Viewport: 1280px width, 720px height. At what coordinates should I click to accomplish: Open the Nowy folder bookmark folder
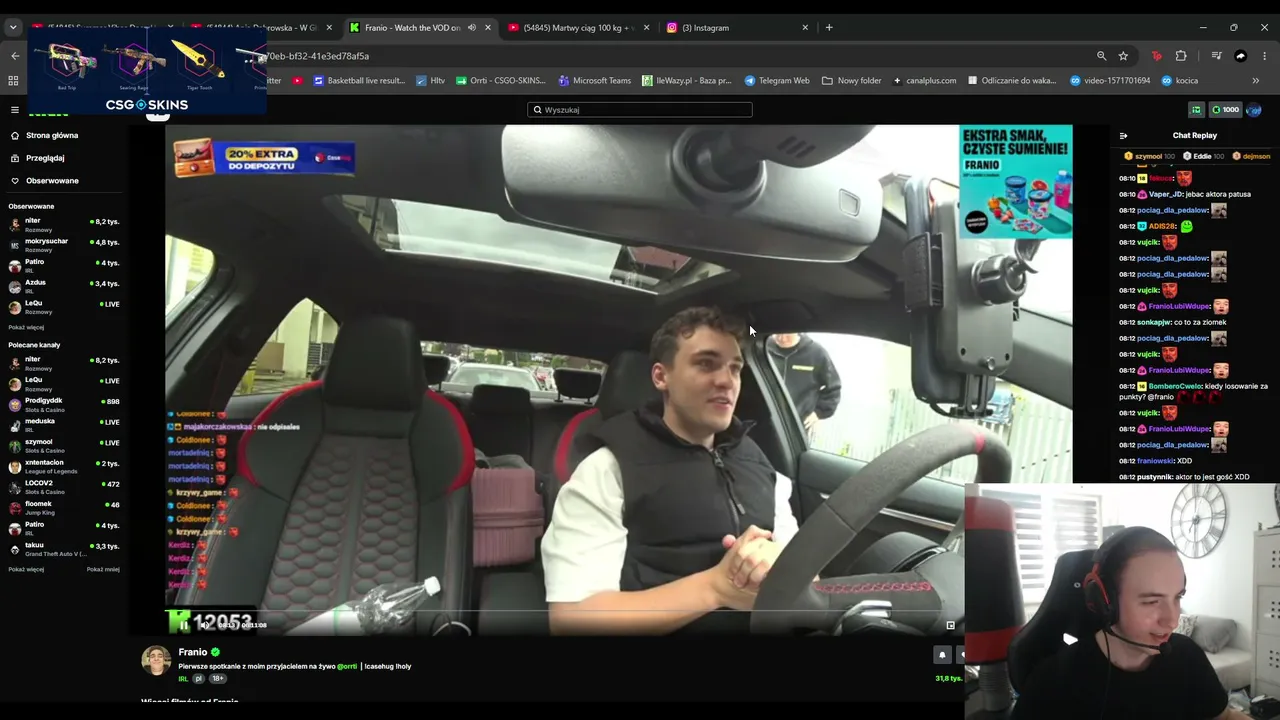[852, 80]
